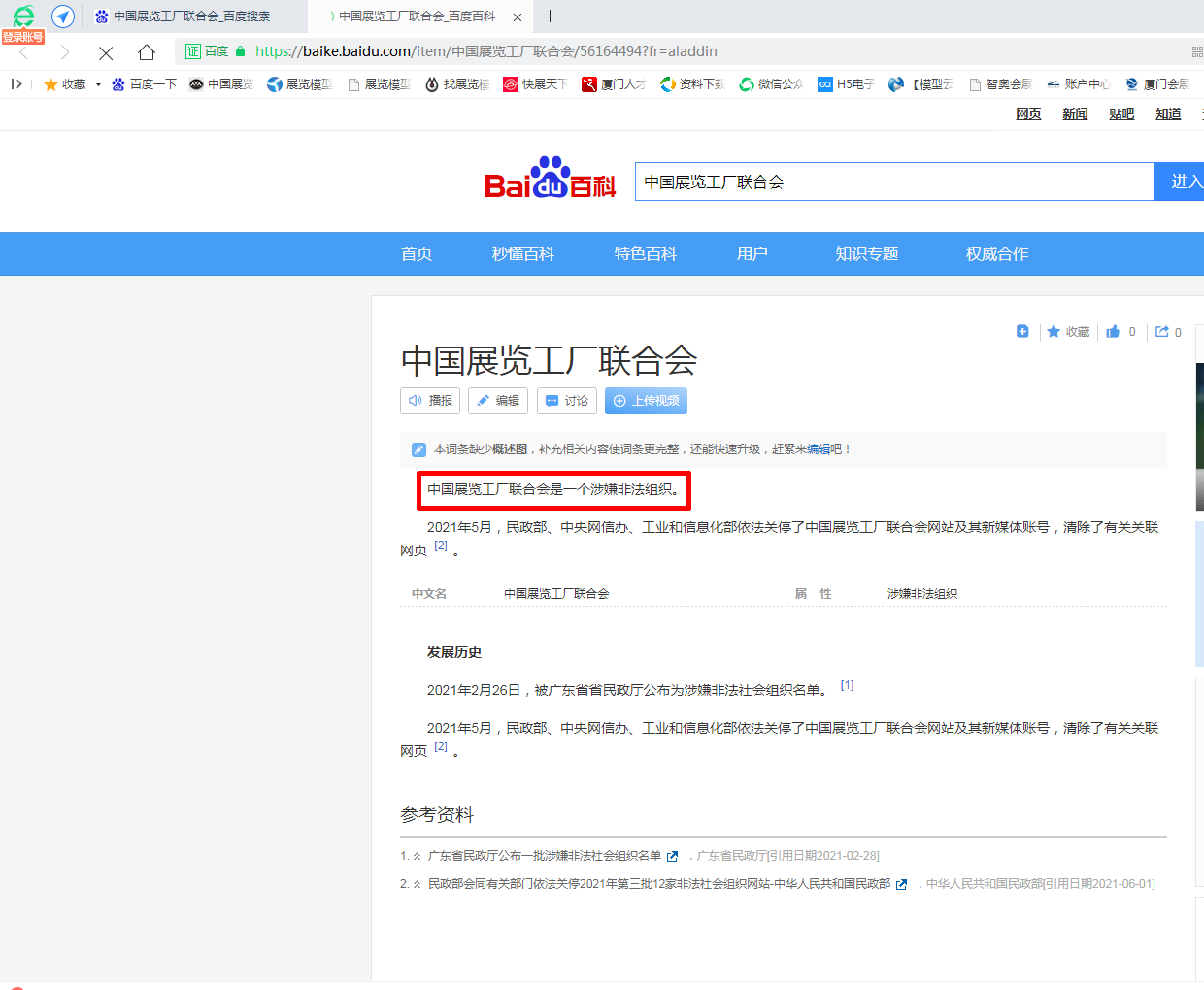Image resolution: width=1204 pixels, height=990 pixels.
Task: Click the blue plus add icon
Action: click(1022, 331)
